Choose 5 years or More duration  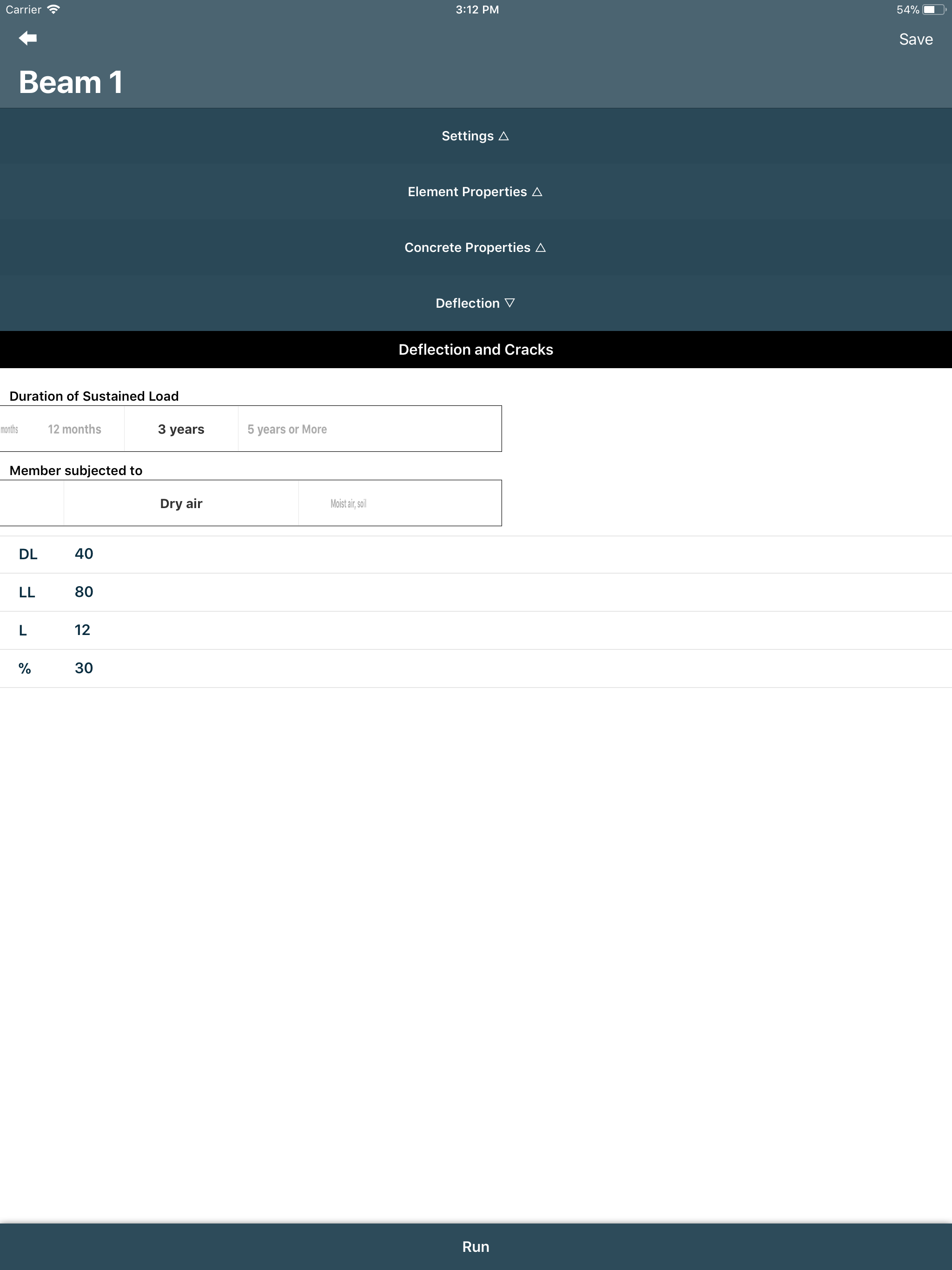[287, 430]
